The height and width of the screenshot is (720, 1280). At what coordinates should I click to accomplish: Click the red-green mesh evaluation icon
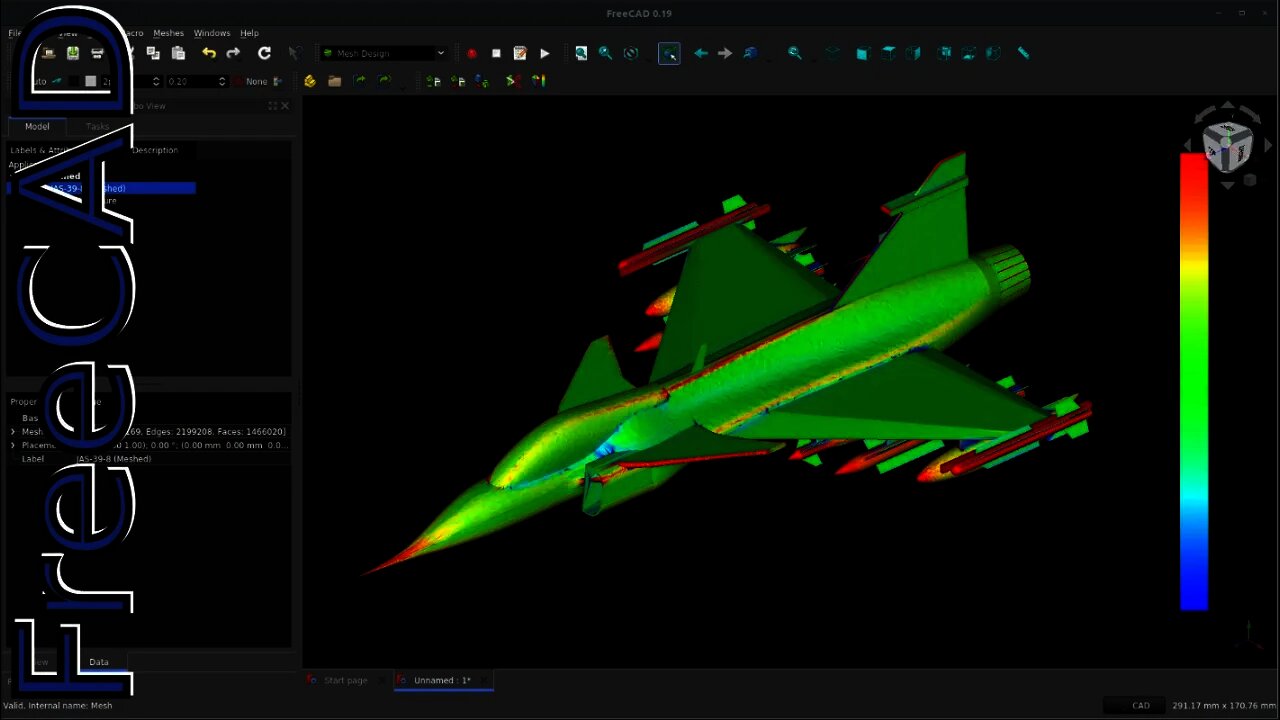[x=512, y=81]
